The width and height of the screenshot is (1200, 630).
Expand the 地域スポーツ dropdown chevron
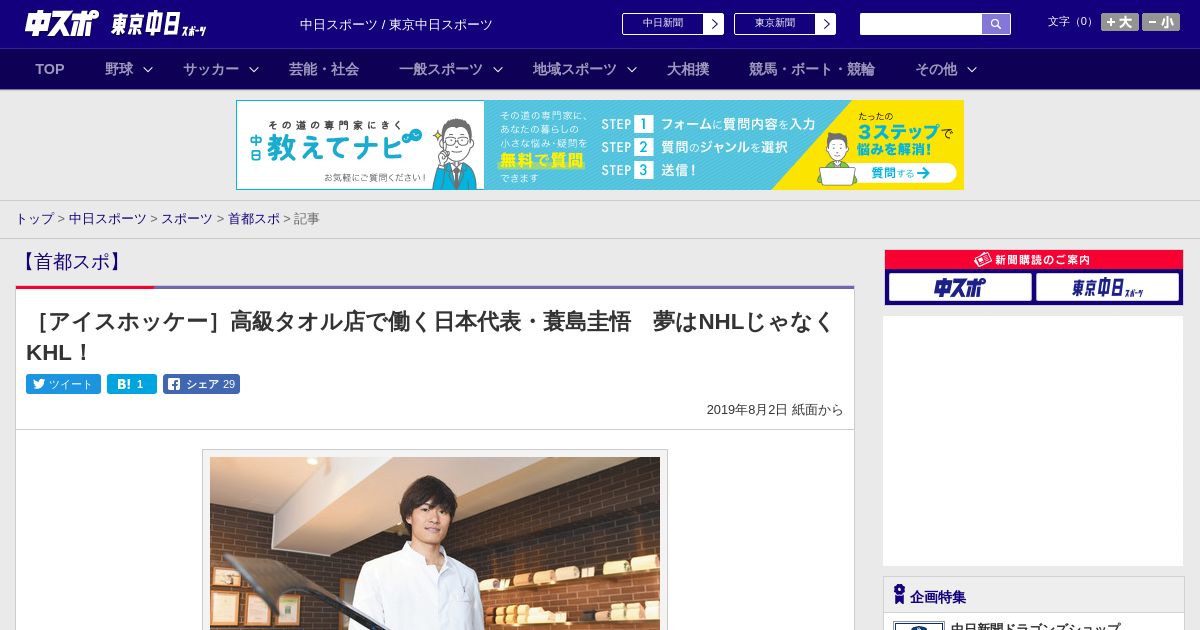632,69
